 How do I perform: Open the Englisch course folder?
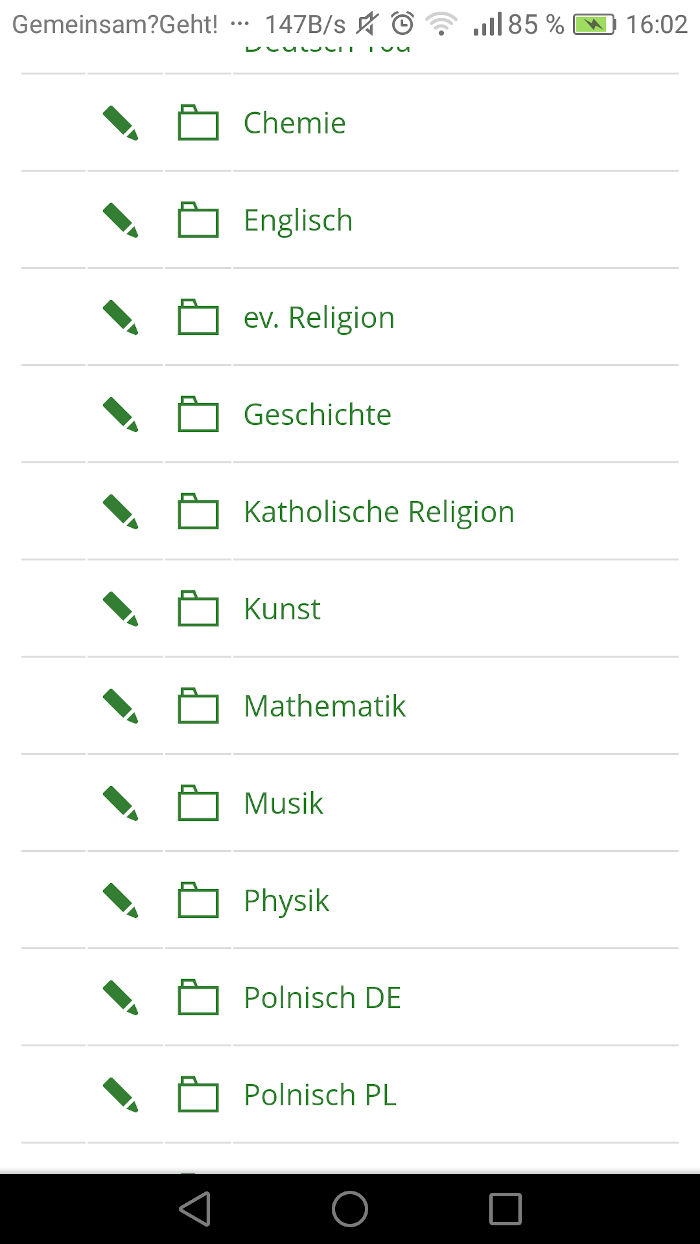pyautogui.click(x=298, y=221)
